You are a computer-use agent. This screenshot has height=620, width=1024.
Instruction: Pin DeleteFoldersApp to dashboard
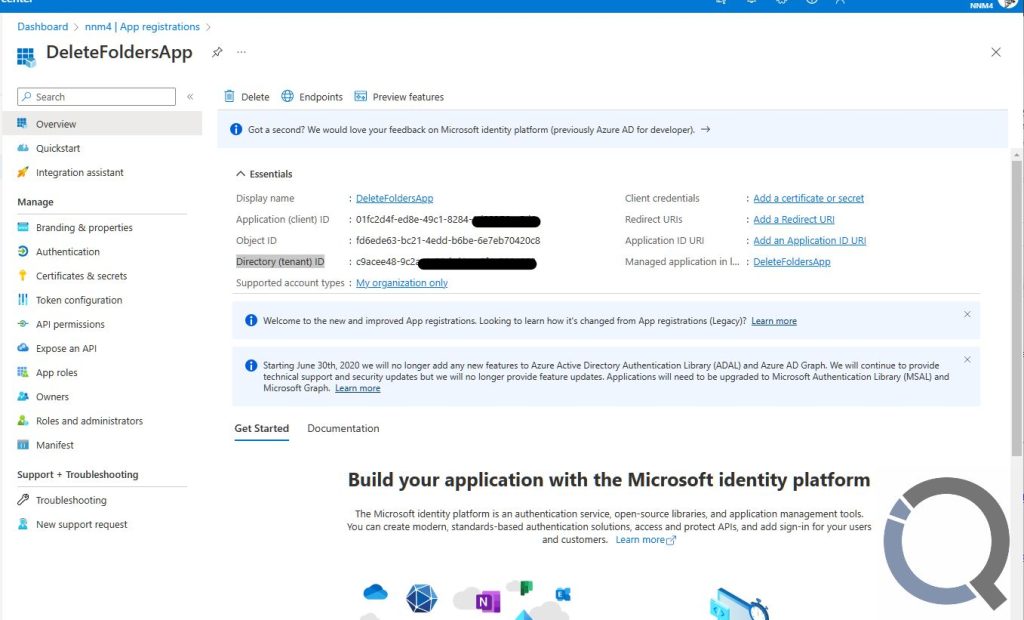pyautogui.click(x=217, y=52)
